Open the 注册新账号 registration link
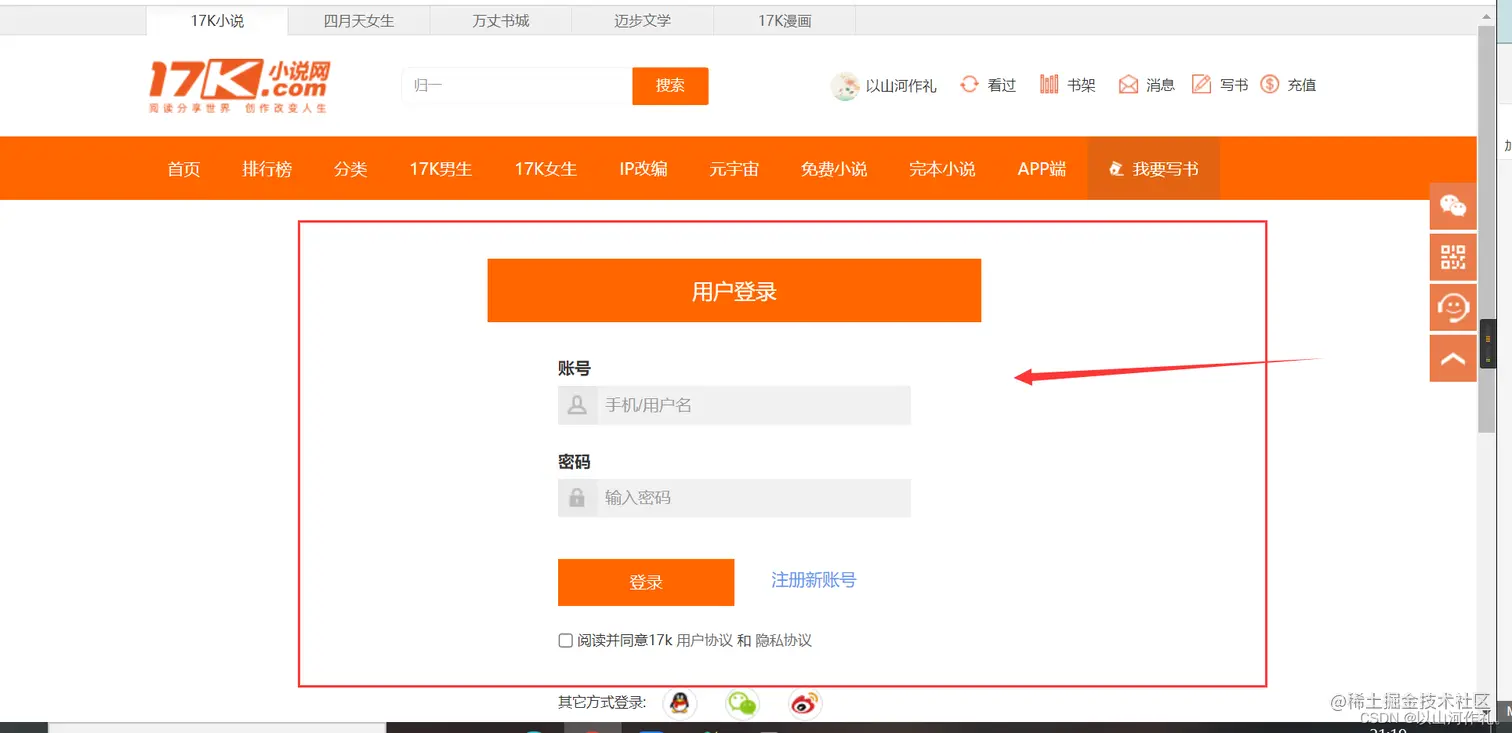 pos(813,580)
